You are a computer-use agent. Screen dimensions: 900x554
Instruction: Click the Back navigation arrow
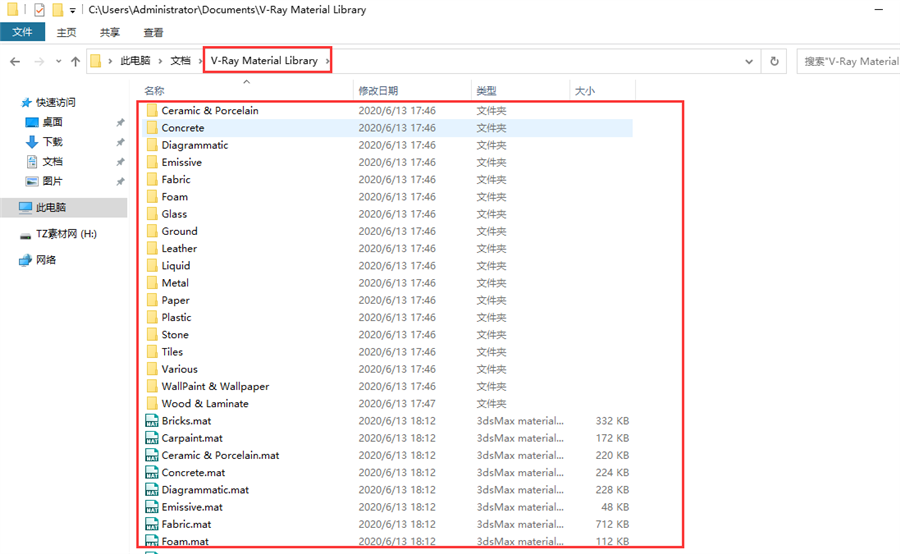coord(15,61)
